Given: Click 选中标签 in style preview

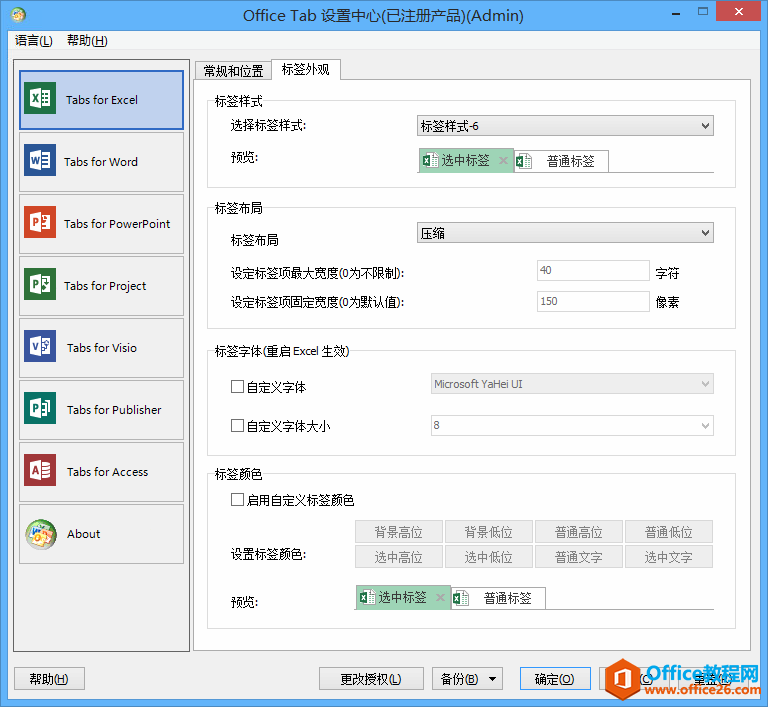Looking at the screenshot, I should 465,160.
